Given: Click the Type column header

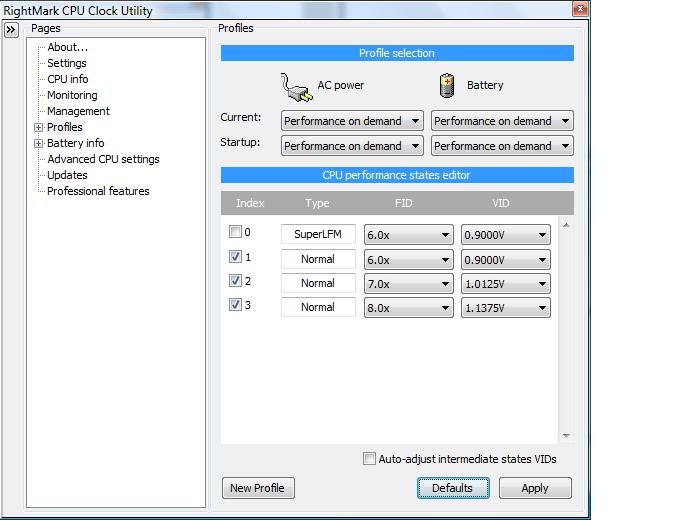Looking at the screenshot, I should [x=317, y=203].
